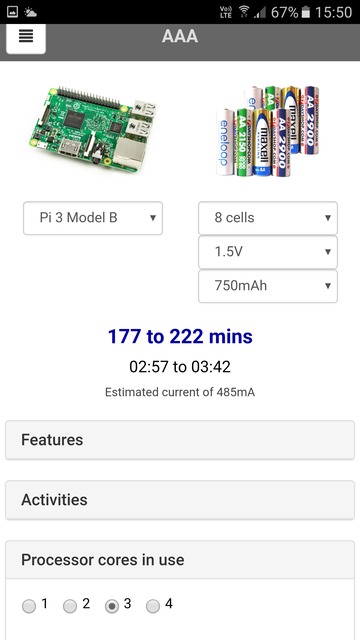Viewport: 360px width, 640px height.
Task: Select 3 processor cores radio button
Action: (111, 606)
